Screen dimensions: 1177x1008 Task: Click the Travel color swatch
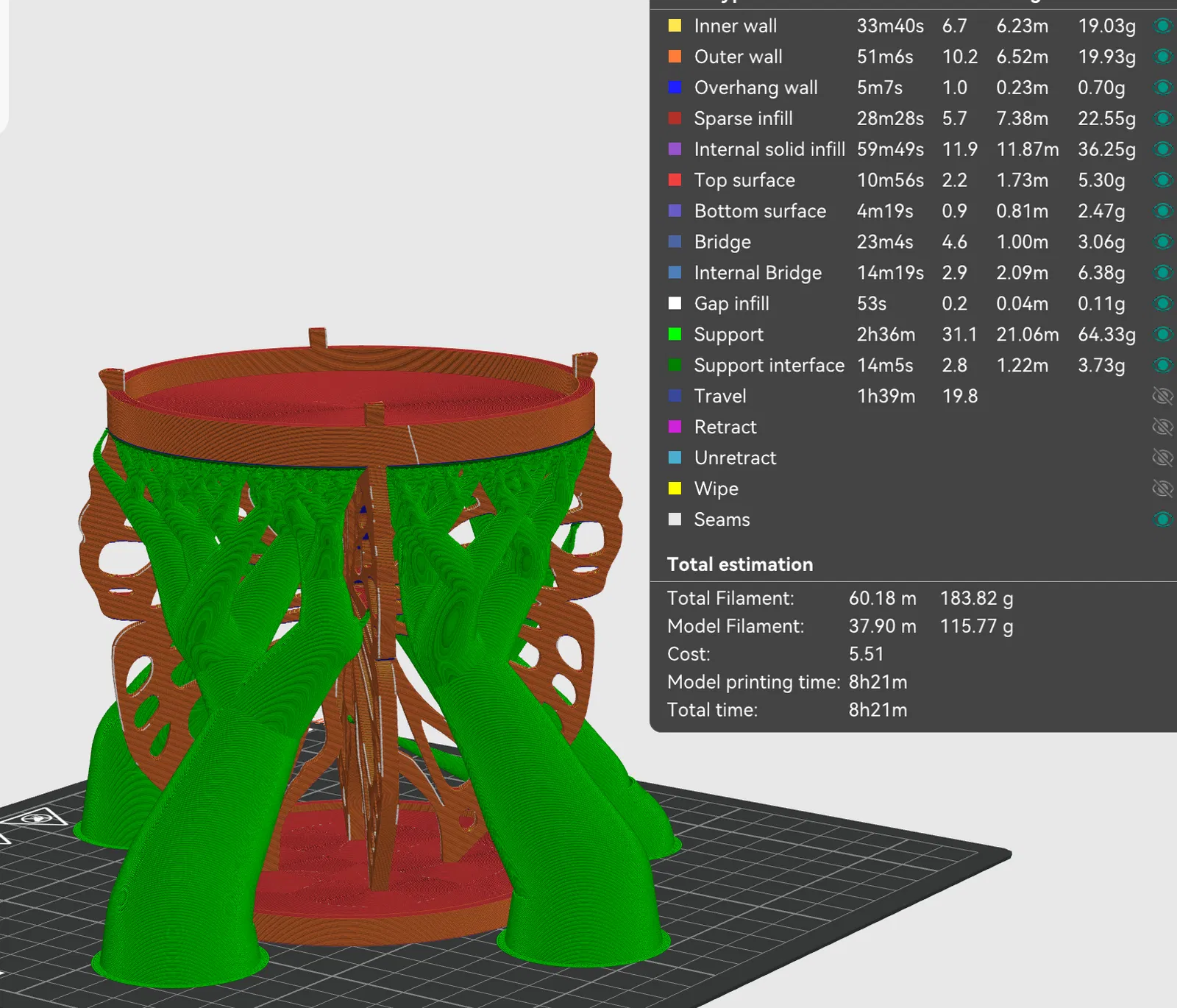pyautogui.click(x=675, y=397)
